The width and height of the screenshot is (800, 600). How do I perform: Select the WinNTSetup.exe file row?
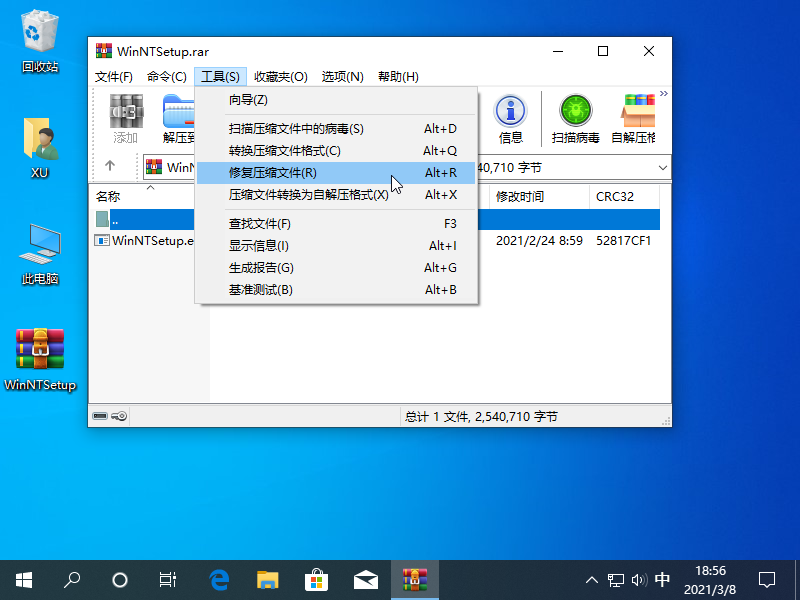(150, 241)
